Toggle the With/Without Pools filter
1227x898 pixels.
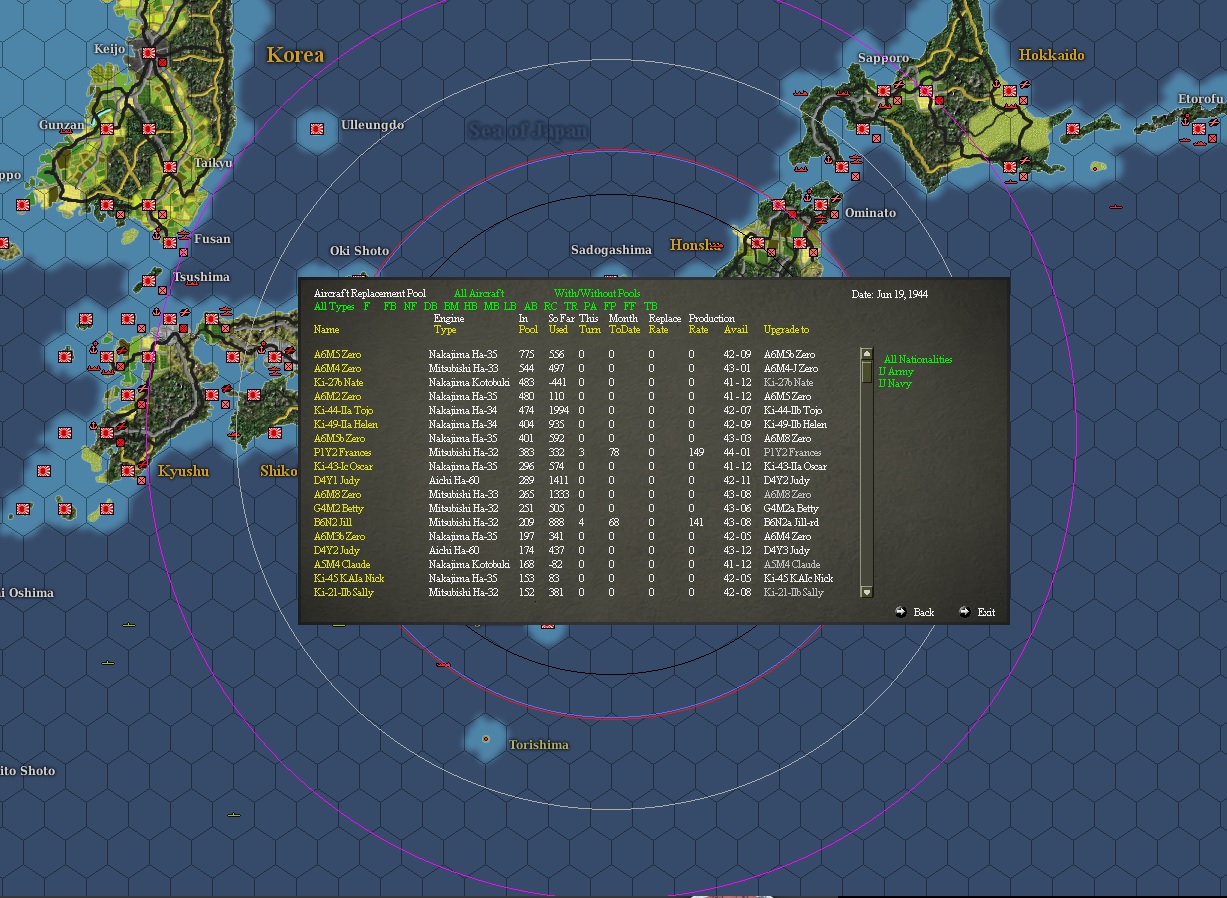click(597, 293)
